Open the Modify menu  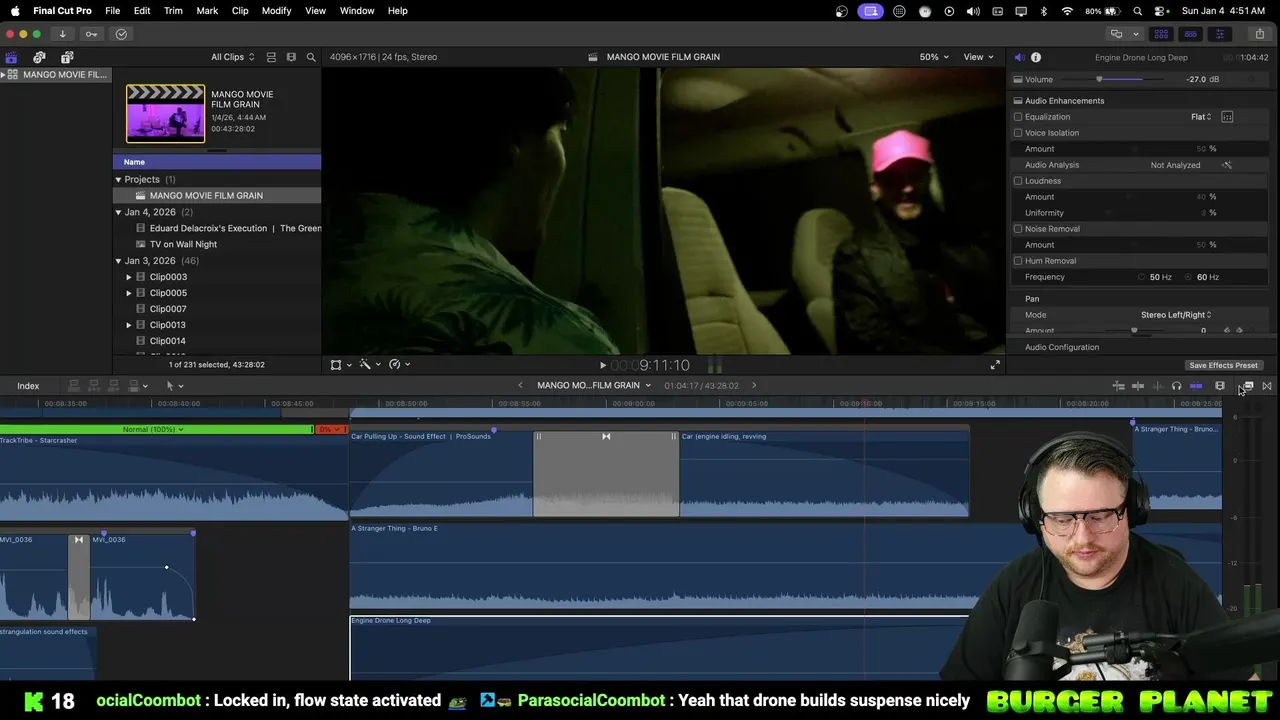click(x=277, y=11)
